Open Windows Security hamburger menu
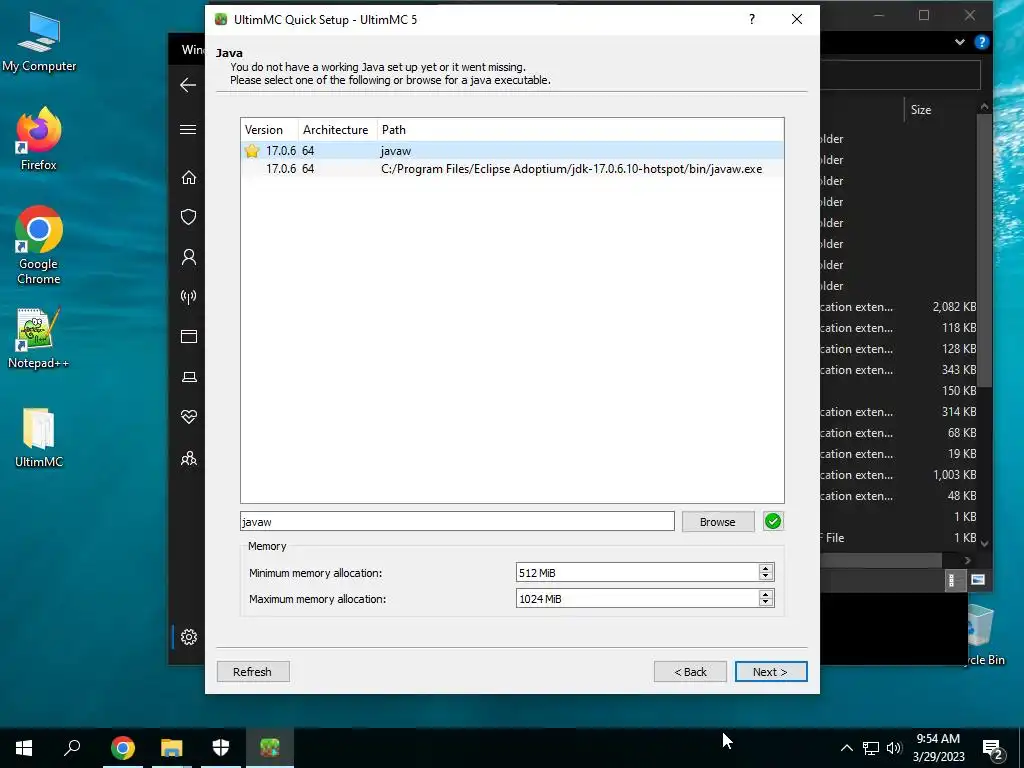 pos(188,129)
